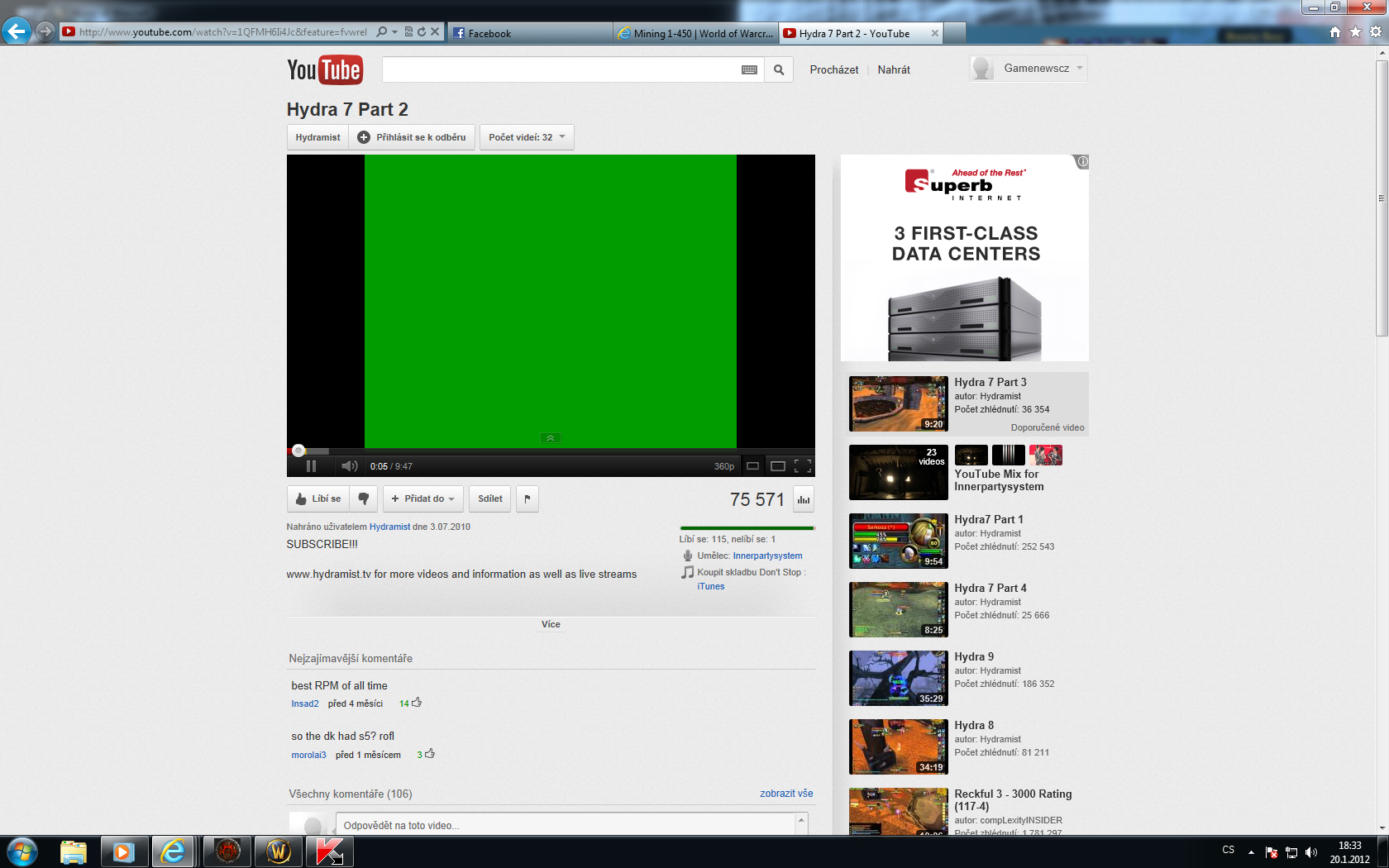Switch to small player size

(x=752, y=466)
